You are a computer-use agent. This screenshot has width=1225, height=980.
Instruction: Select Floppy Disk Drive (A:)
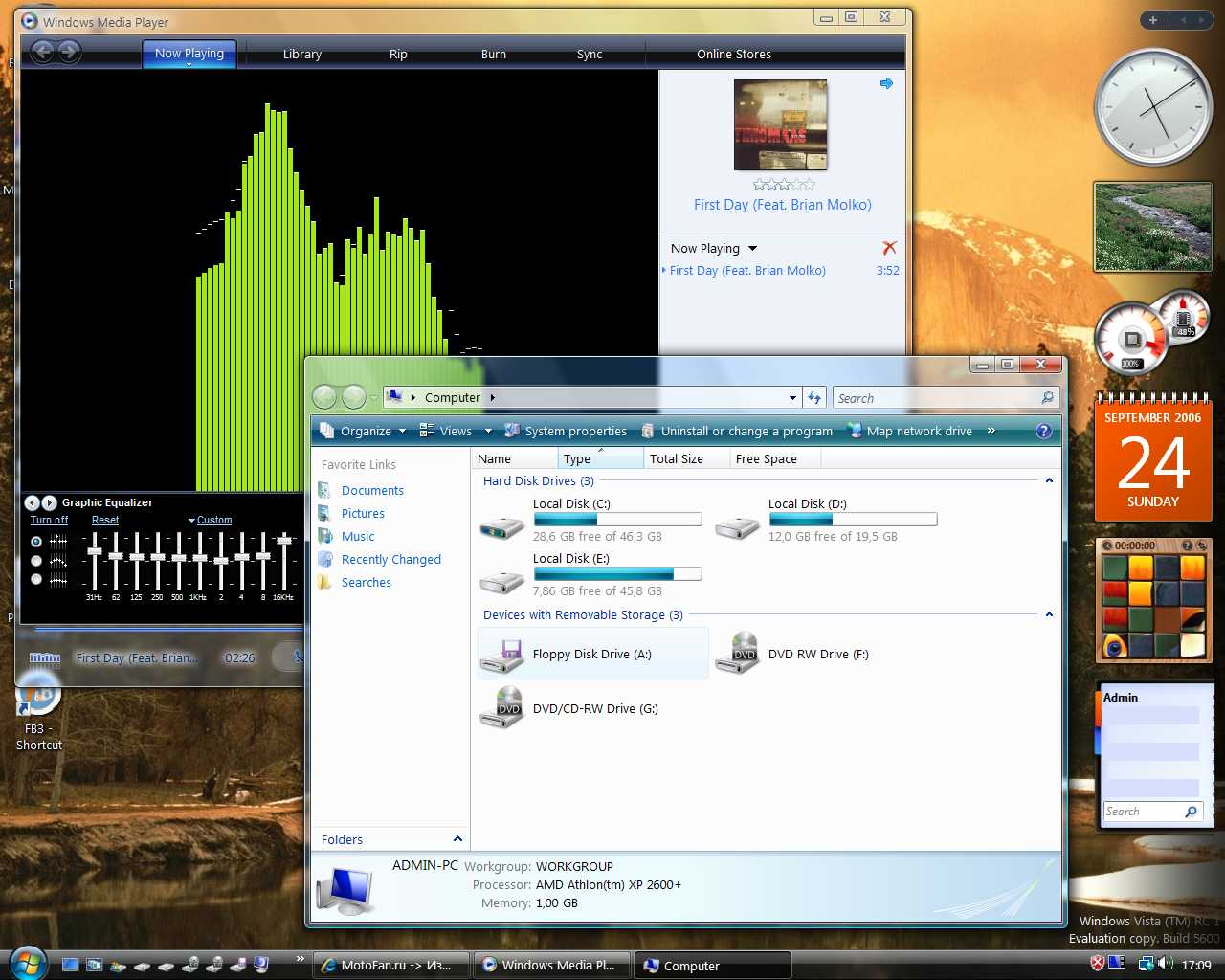click(593, 654)
